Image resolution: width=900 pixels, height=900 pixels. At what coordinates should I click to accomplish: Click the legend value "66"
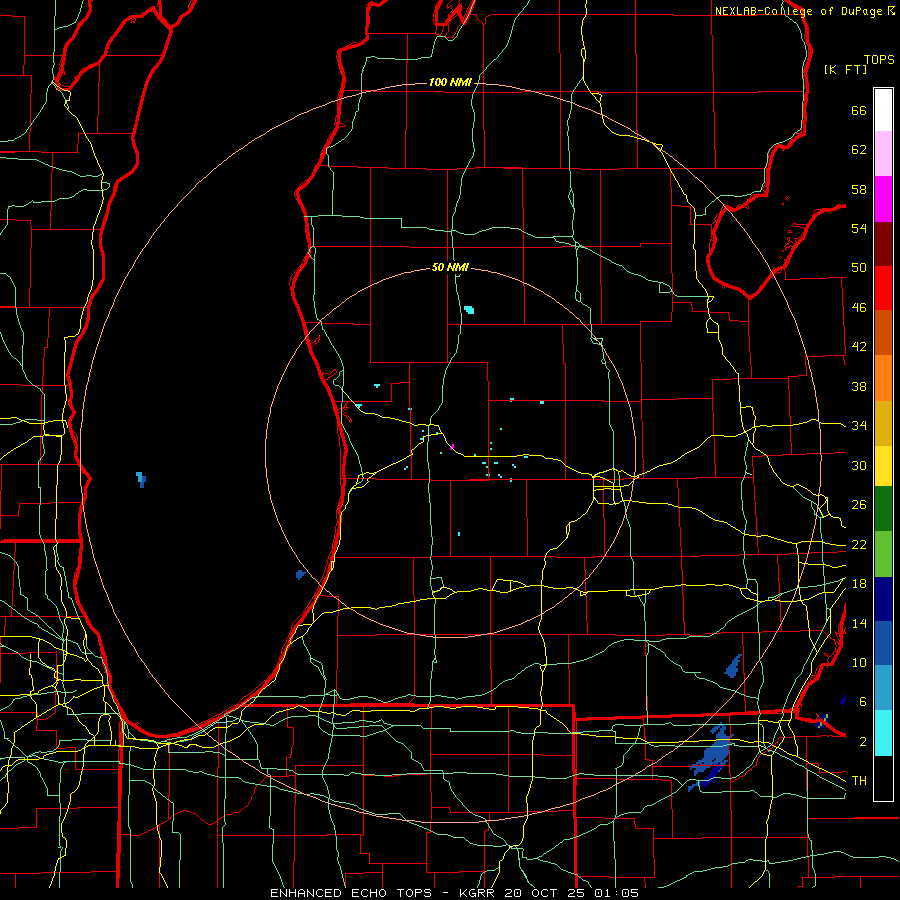point(859,111)
